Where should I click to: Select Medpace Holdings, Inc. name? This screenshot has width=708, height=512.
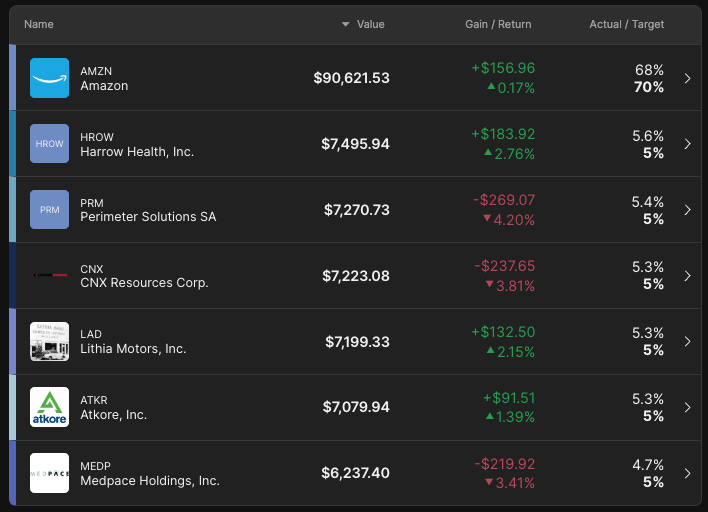pos(150,480)
